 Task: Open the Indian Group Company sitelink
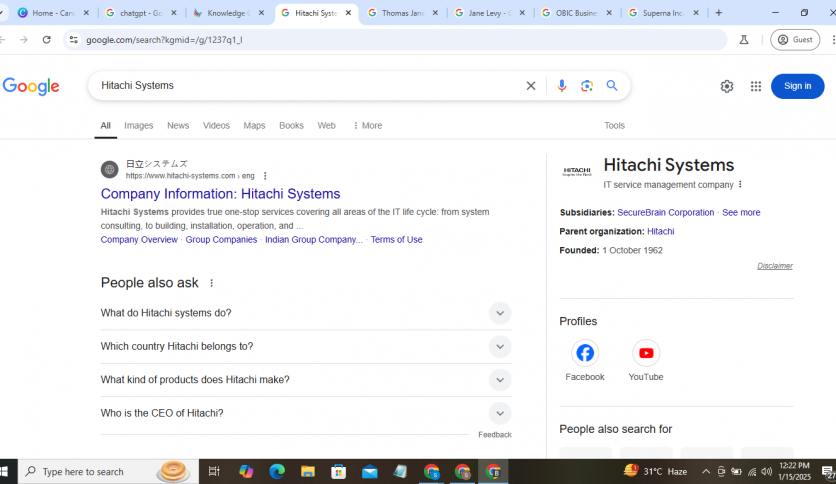pyautogui.click(x=314, y=240)
